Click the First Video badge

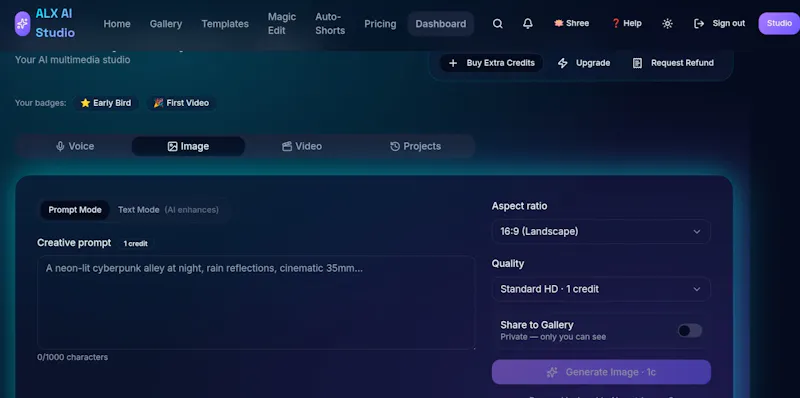[181, 103]
